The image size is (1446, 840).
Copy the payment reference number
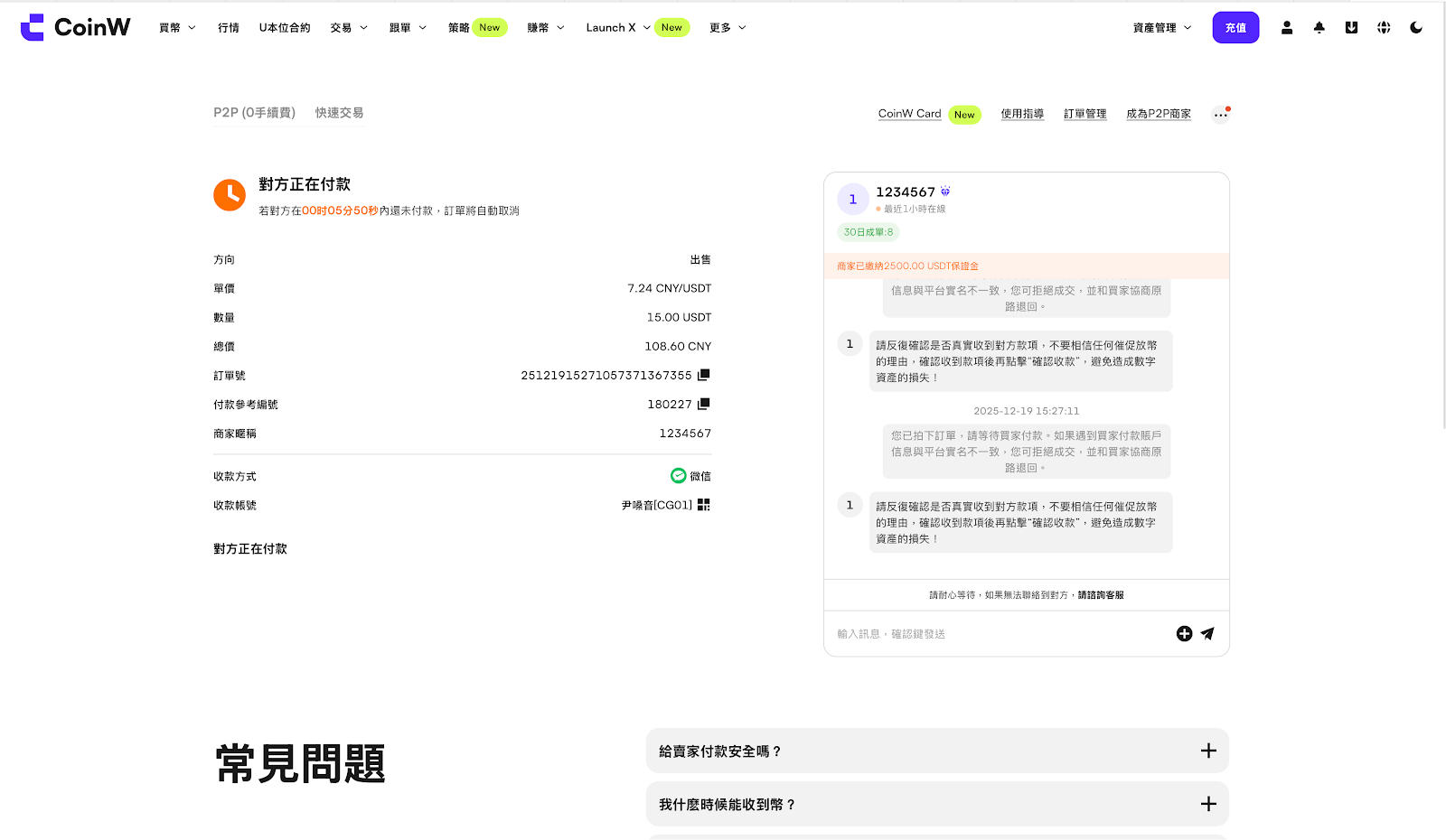[x=704, y=404]
